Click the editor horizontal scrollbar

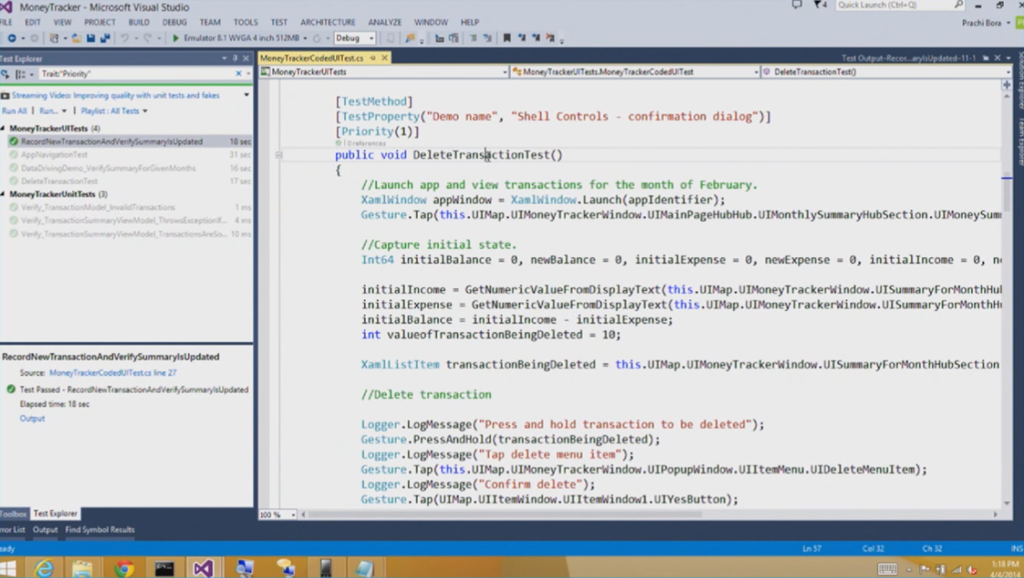[x=504, y=515]
